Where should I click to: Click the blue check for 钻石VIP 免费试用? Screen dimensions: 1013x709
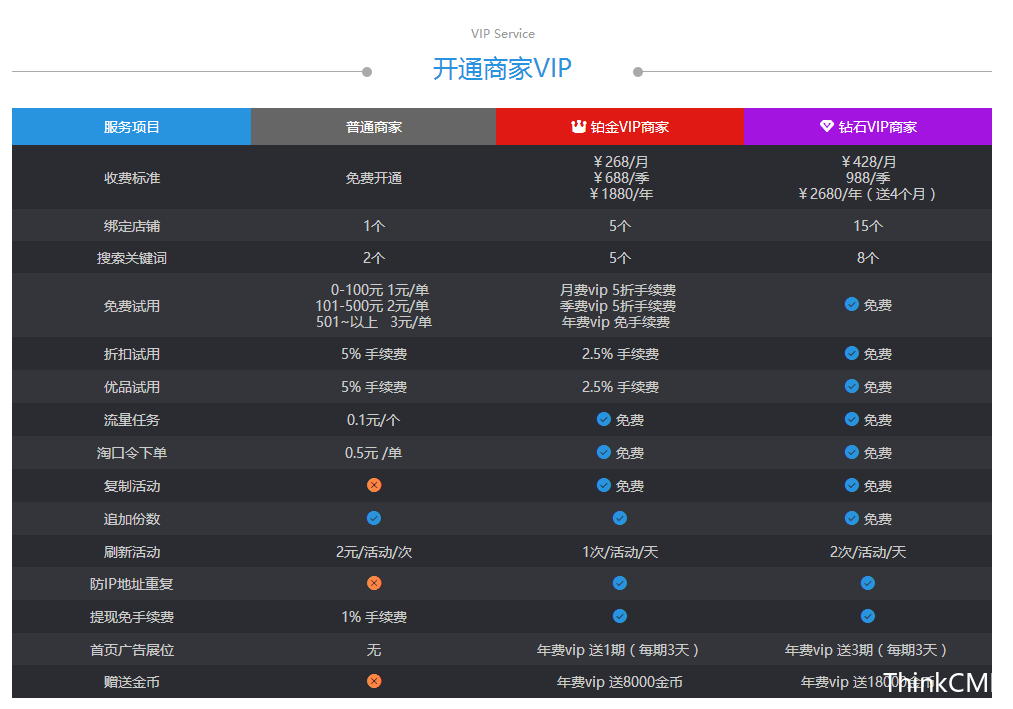851,305
